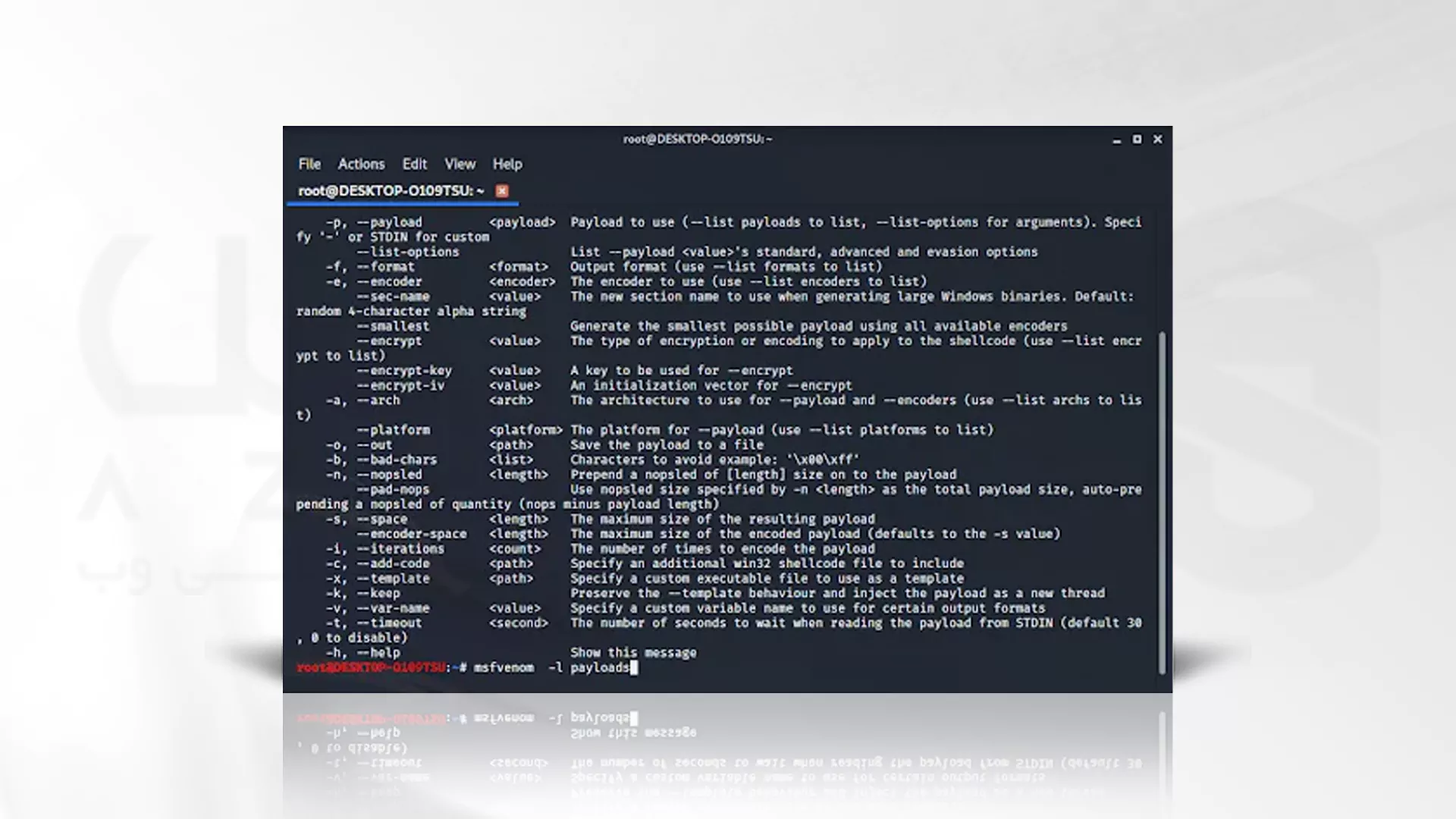The height and width of the screenshot is (819, 1456).
Task: Click the '-t, --timeout' option text
Action: [374, 623]
